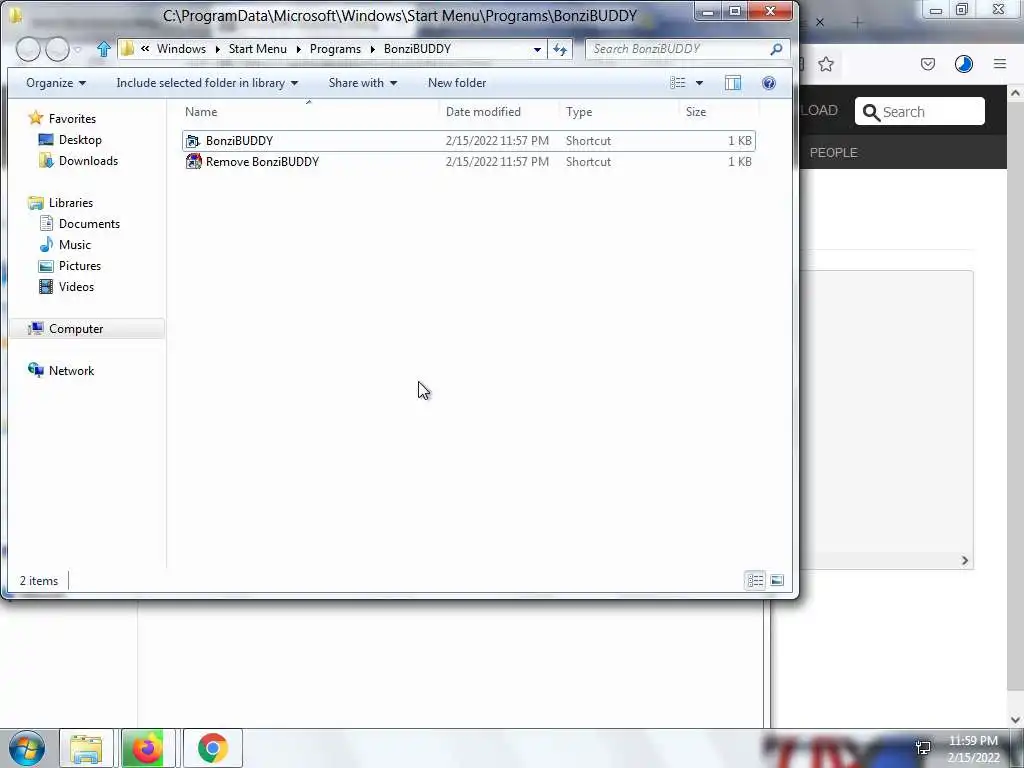Refresh the BonziBUDDY folder view
1024x768 pixels.
click(x=560, y=49)
